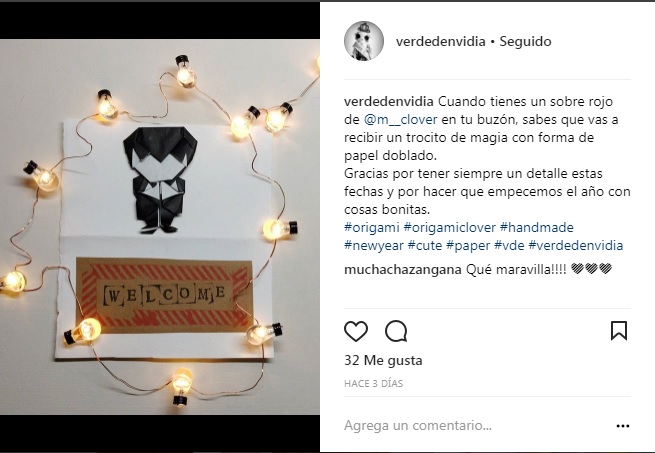Open the #vde hashtag
655x453 pixels.
pos(509,245)
